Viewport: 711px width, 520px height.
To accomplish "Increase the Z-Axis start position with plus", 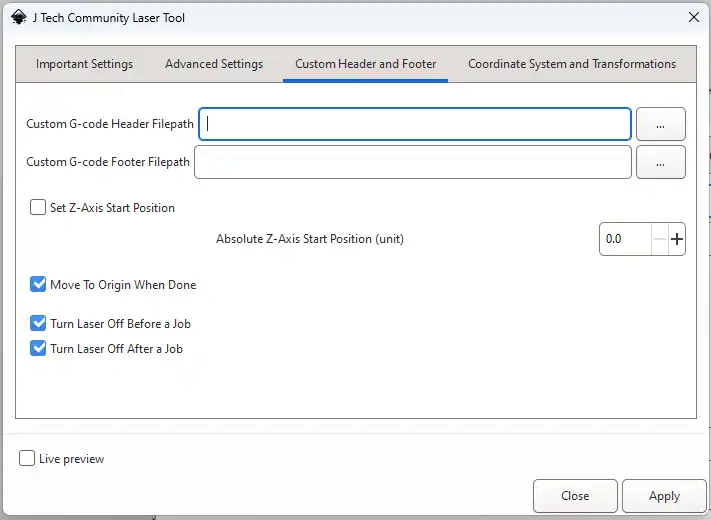I will click(677, 239).
